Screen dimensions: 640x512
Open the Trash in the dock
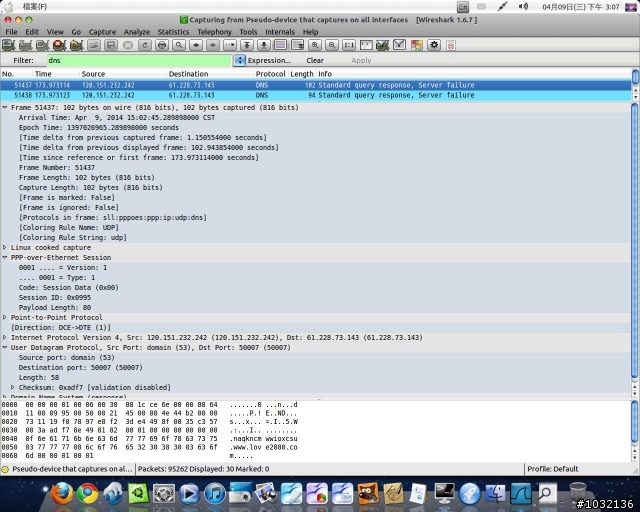click(x=578, y=493)
